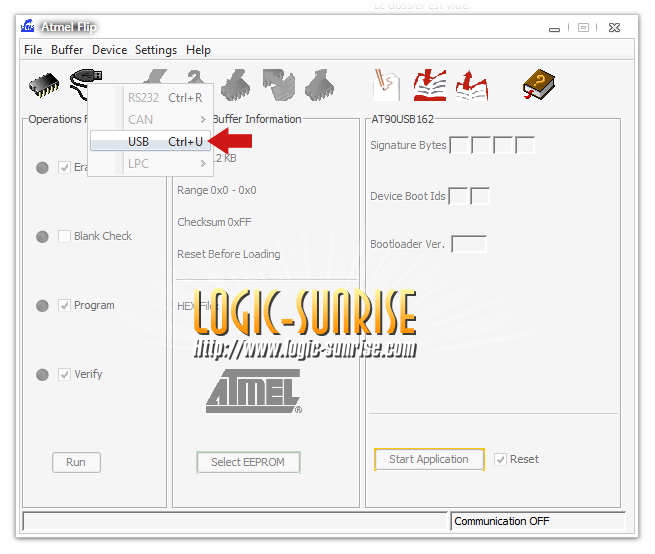Click the empty status bar message field
The width and height of the screenshot is (655, 554).
[235, 521]
